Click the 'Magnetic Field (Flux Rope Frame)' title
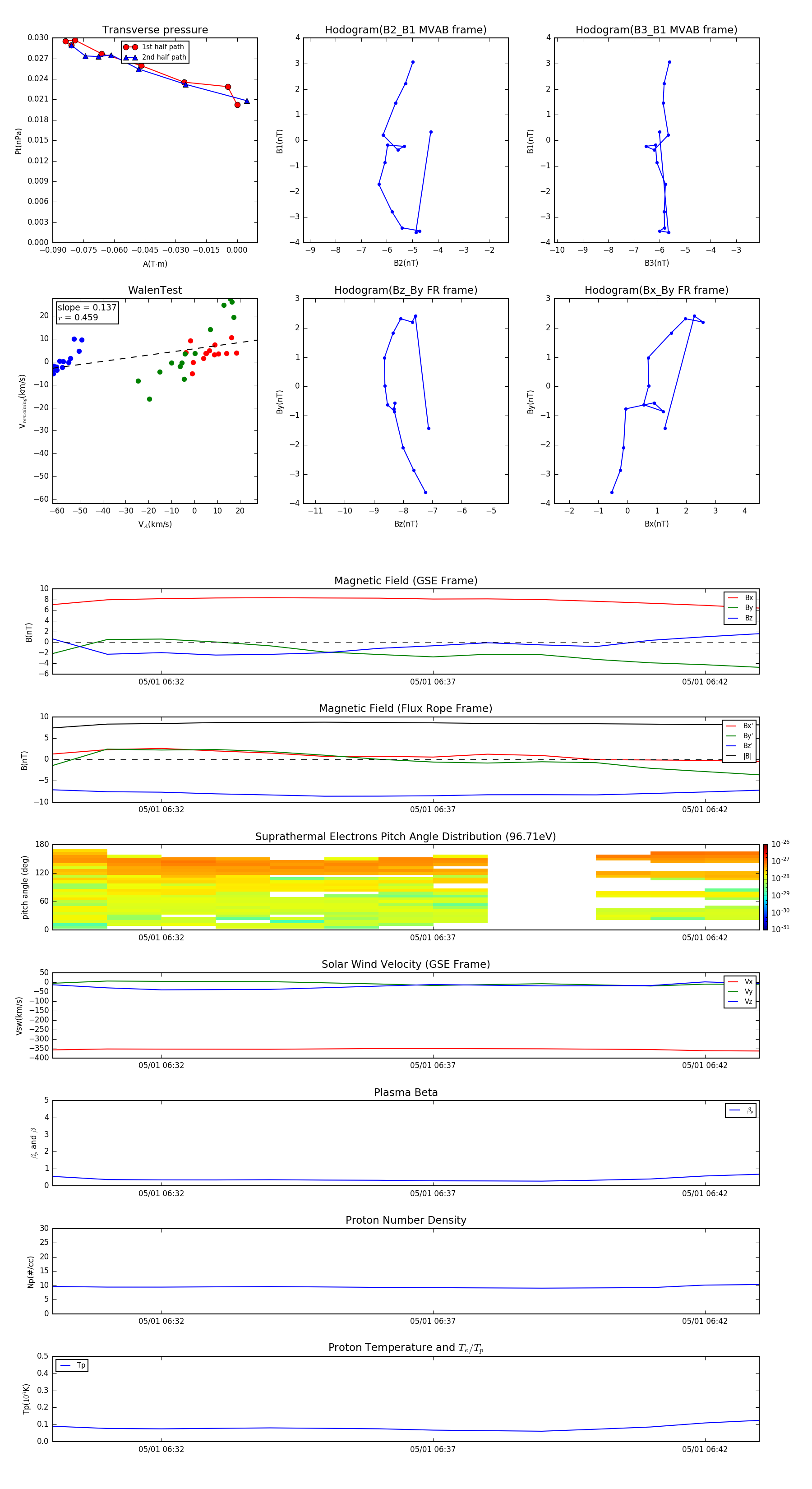This screenshot has height=1489, width=812. coord(406,709)
